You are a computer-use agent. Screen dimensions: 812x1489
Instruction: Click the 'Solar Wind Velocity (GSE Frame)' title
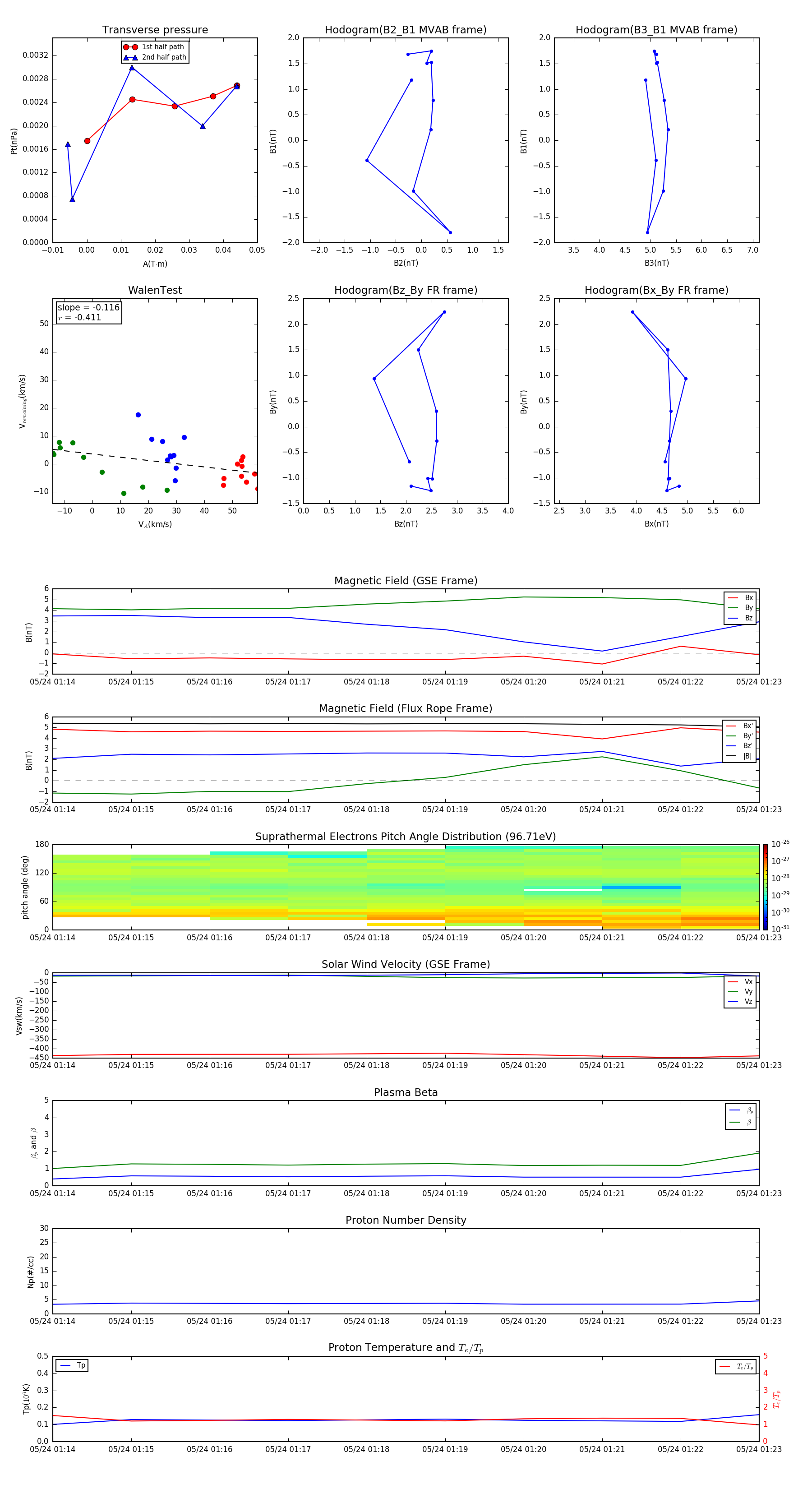(406, 964)
